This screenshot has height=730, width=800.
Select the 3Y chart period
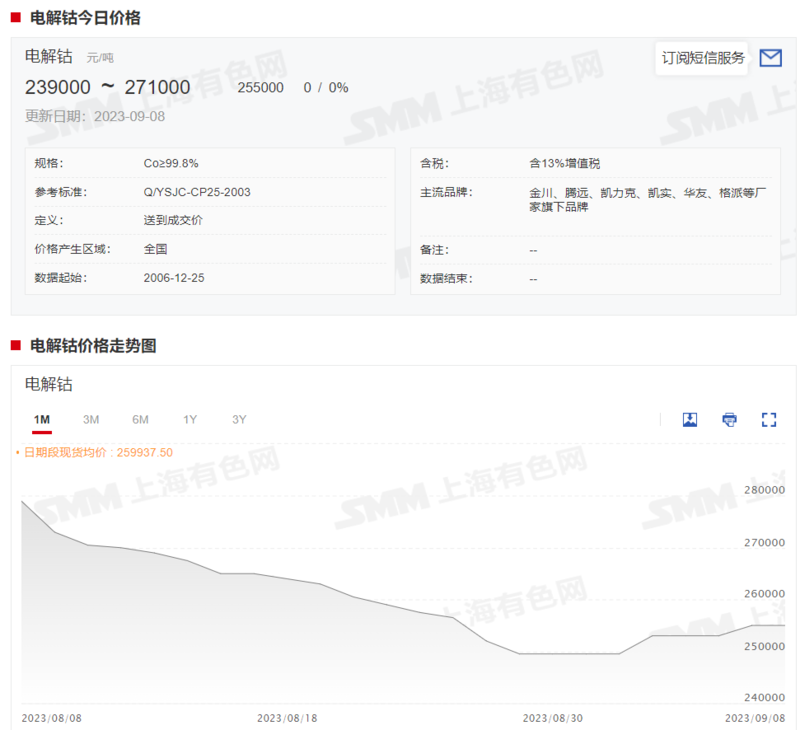[238, 419]
